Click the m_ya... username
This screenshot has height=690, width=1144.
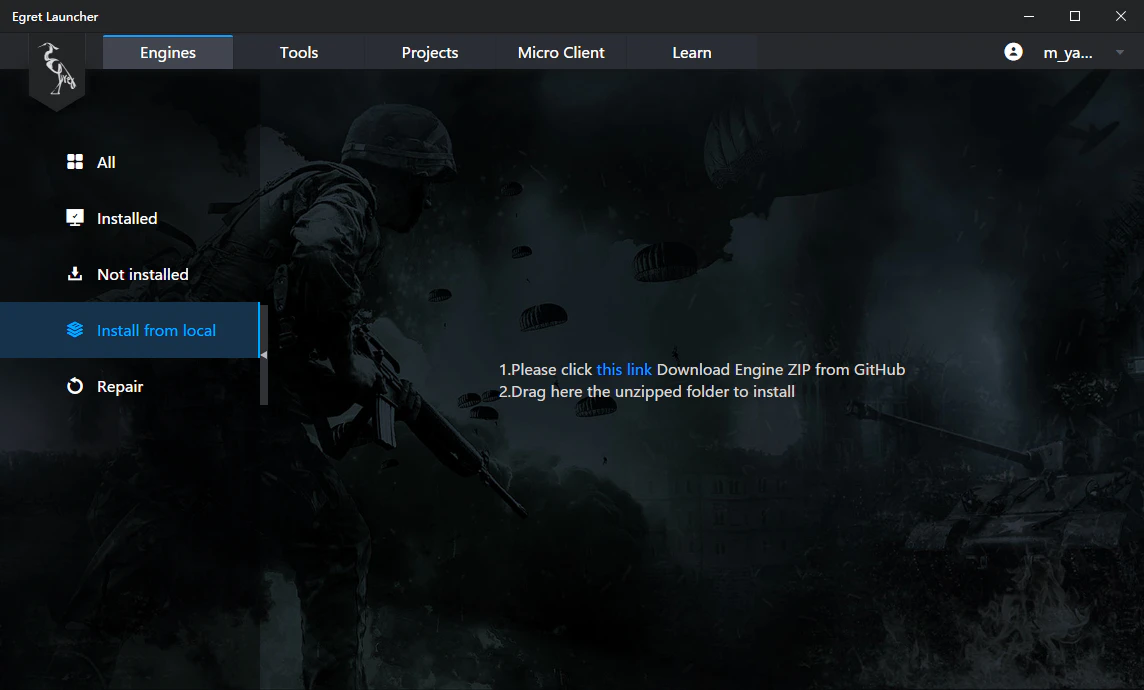point(1067,53)
